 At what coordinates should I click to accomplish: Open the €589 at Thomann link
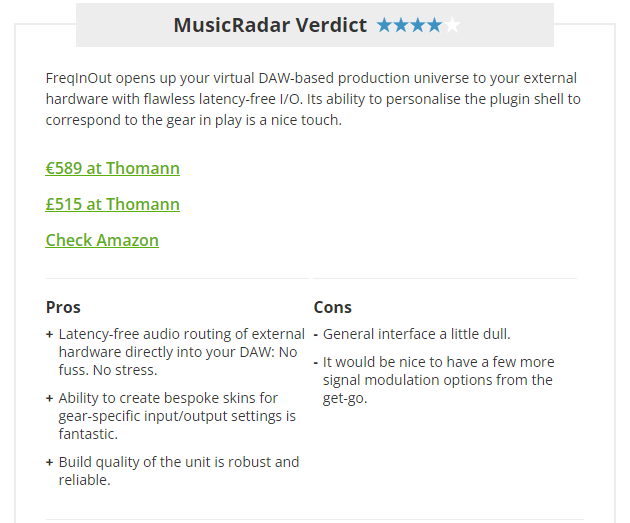[x=113, y=168]
